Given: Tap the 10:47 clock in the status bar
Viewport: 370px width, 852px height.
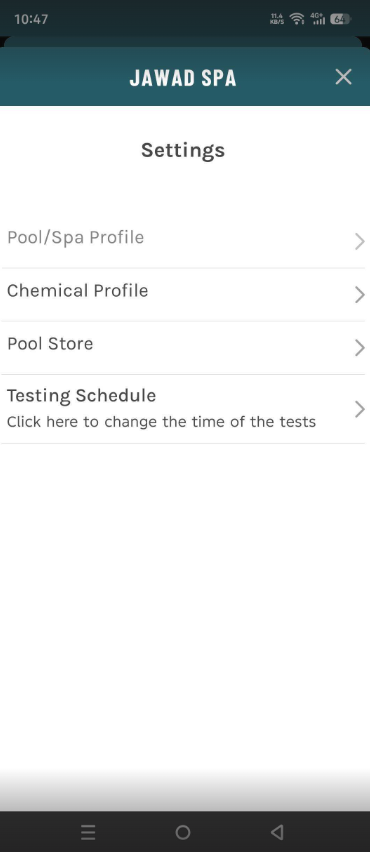Looking at the screenshot, I should pos(31,19).
